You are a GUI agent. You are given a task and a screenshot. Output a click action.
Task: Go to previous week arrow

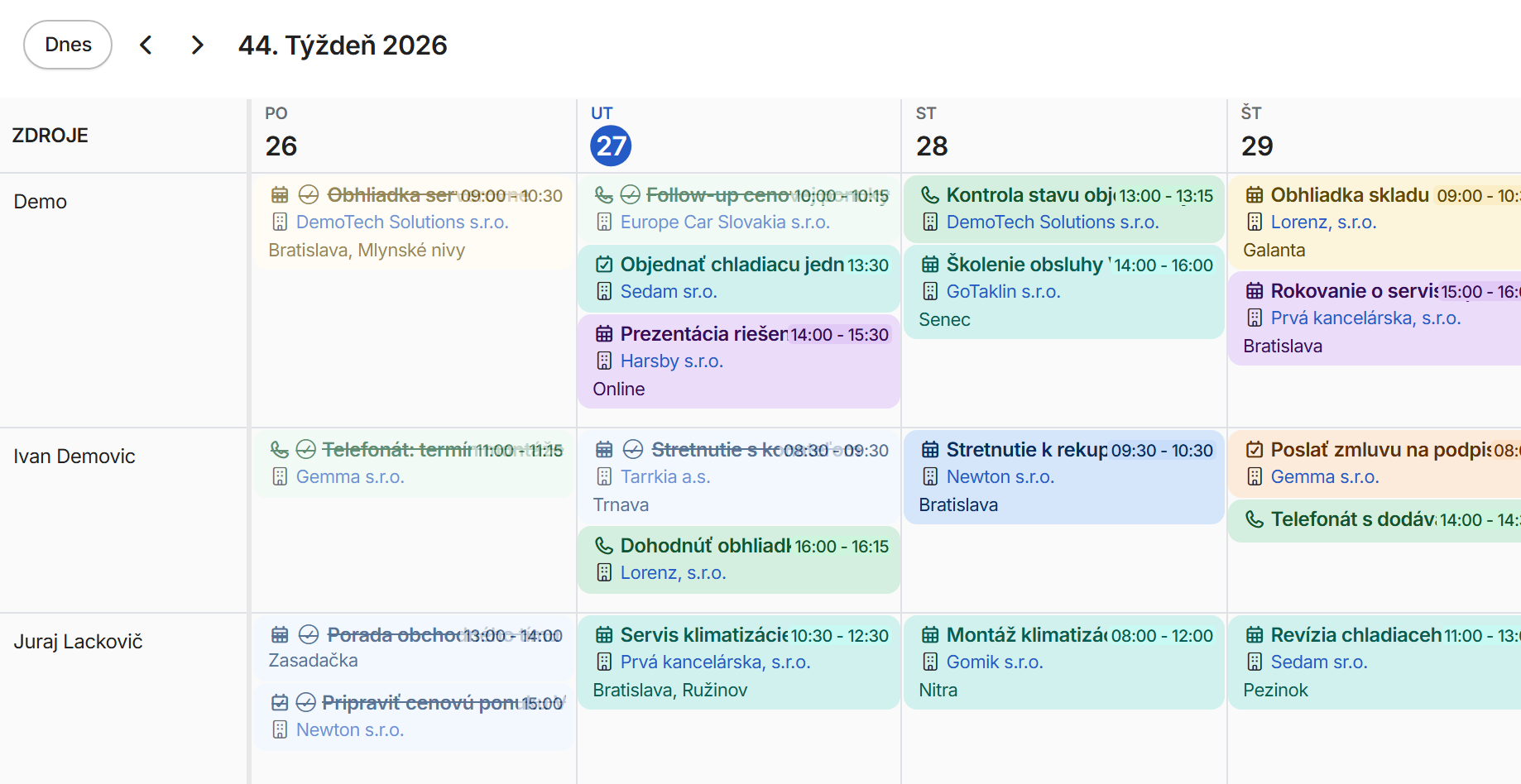146,45
